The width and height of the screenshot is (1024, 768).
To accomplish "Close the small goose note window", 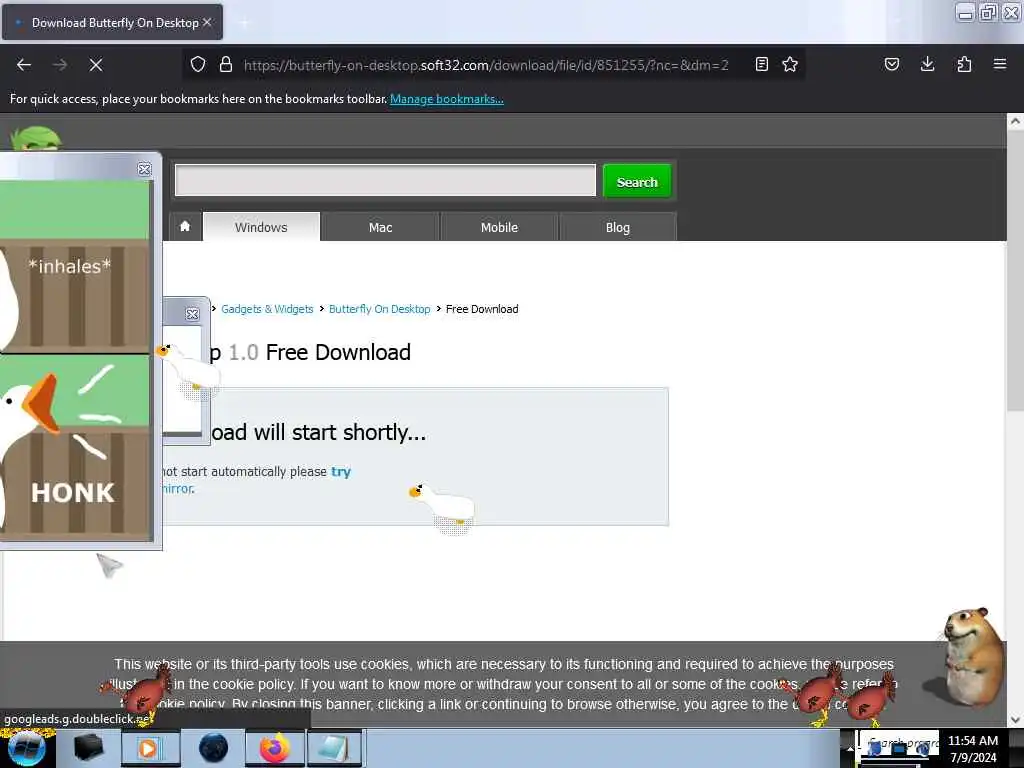I will 192,314.
